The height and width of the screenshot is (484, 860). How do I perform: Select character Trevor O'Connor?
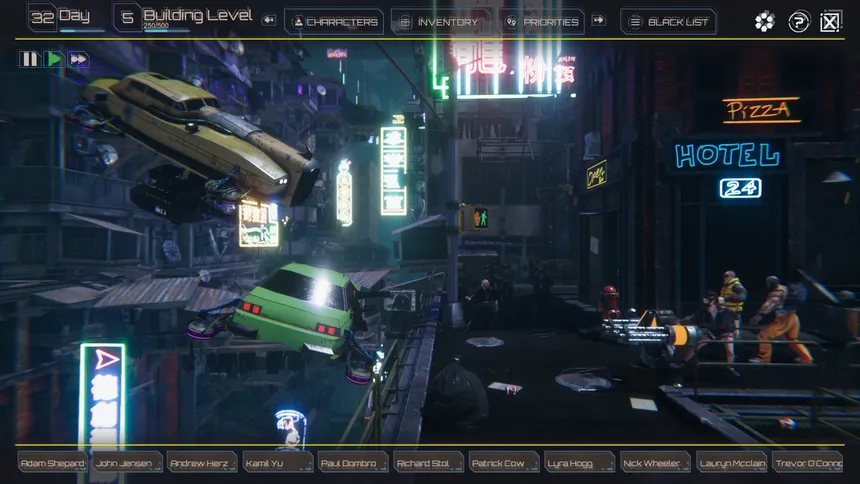[x=807, y=463]
